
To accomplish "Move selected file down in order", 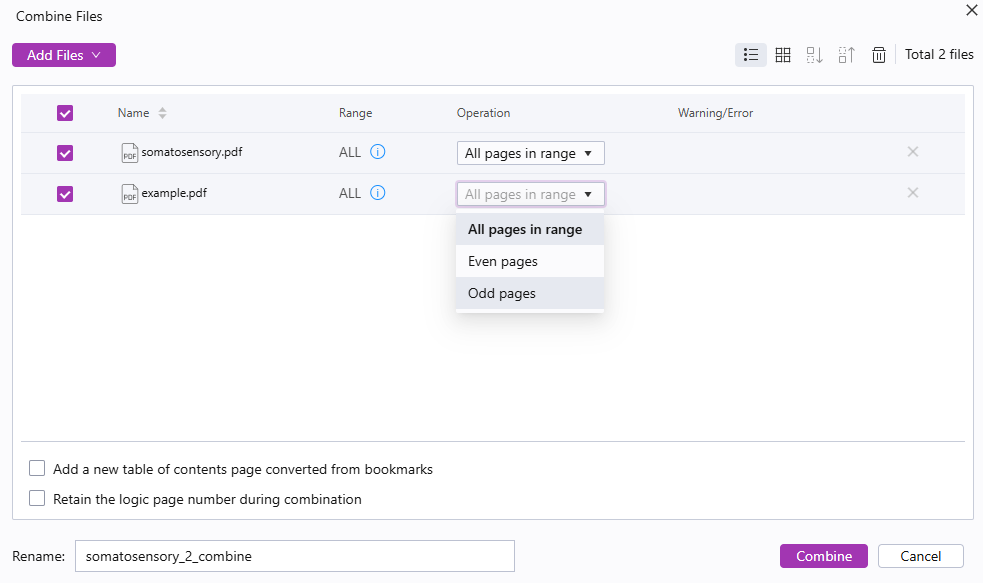I will tap(814, 55).
